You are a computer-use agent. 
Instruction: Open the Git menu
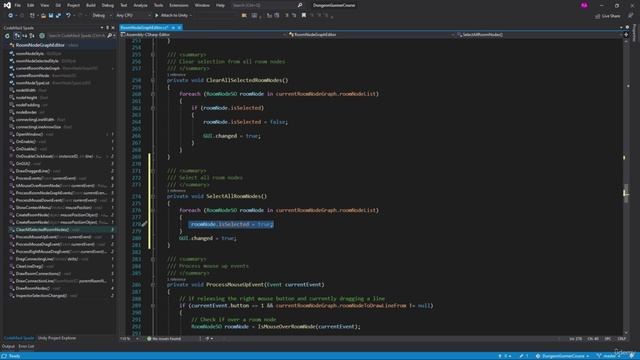(x=58, y=5)
